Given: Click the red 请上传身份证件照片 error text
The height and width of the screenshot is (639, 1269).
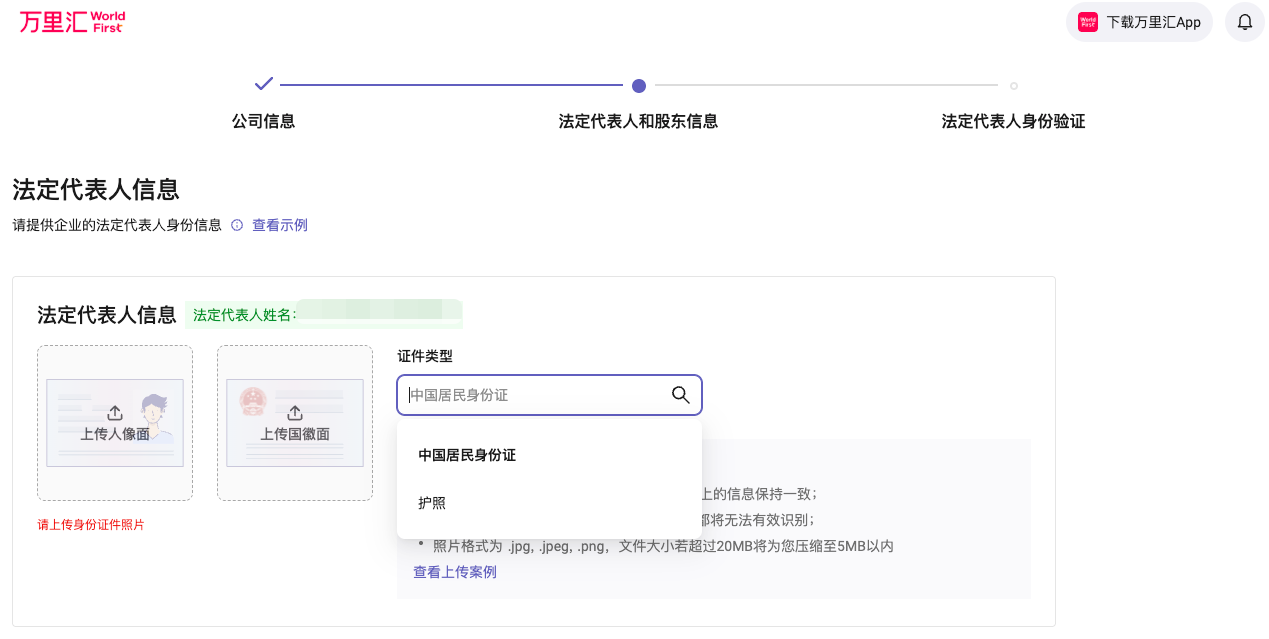Looking at the screenshot, I should pyautogui.click(x=91, y=525).
